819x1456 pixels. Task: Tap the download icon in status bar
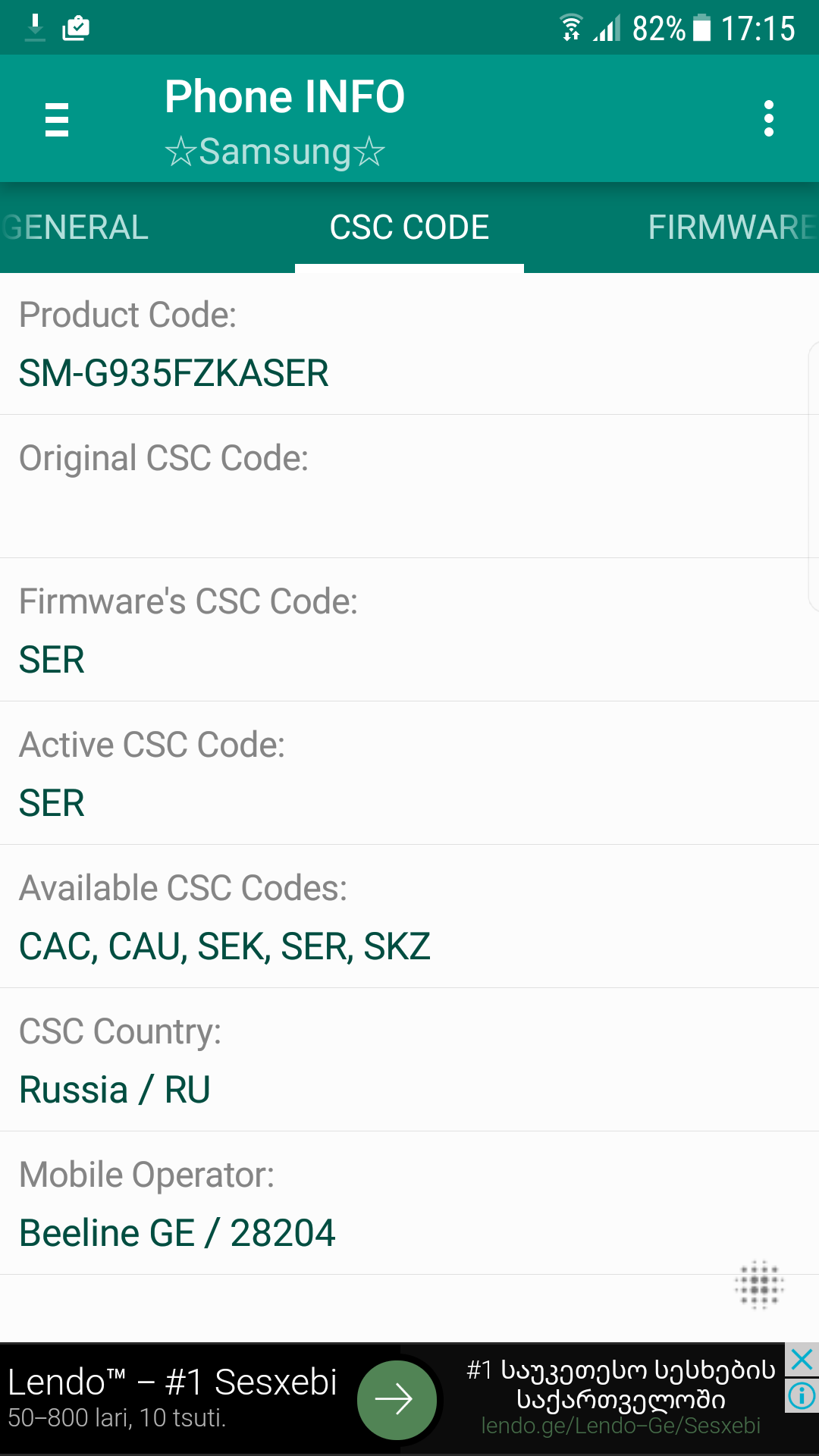pyautogui.click(x=35, y=28)
